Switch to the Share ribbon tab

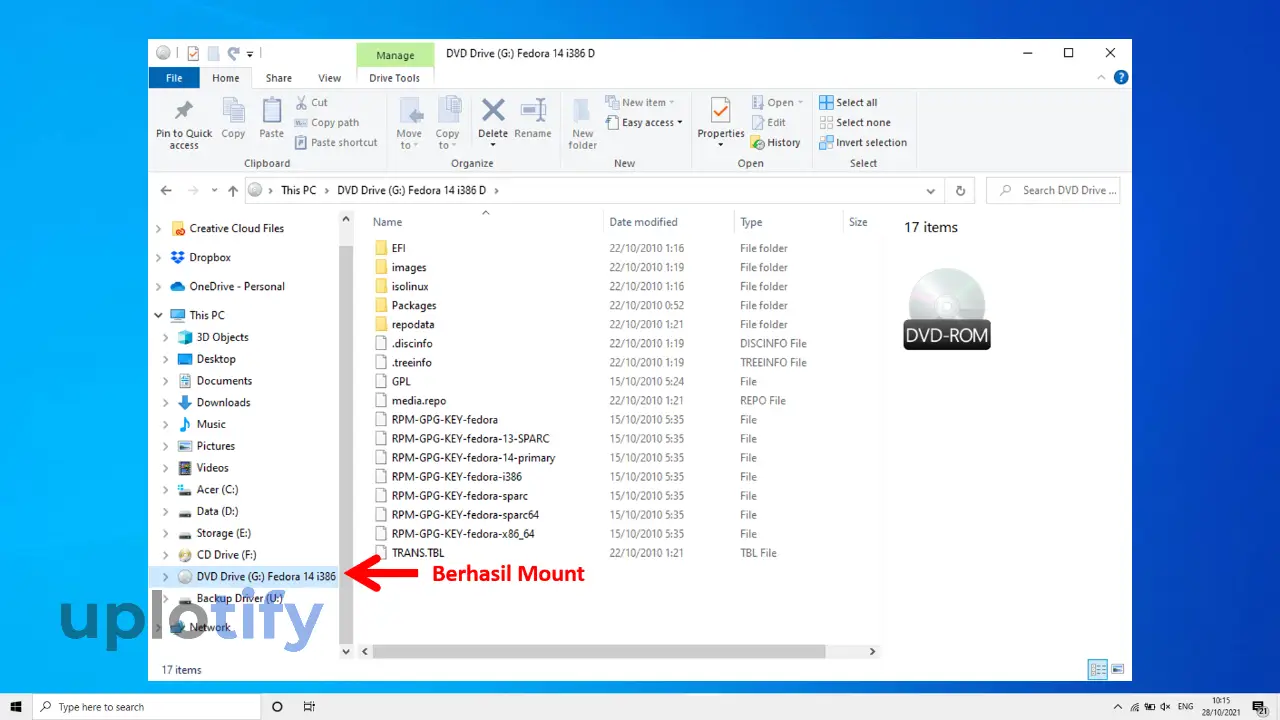click(x=279, y=78)
